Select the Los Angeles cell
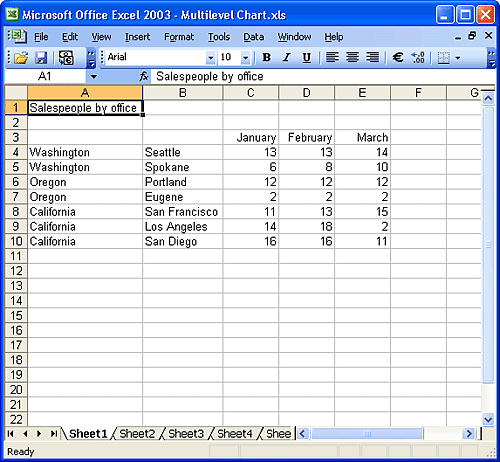500x462 pixels. tap(182, 227)
